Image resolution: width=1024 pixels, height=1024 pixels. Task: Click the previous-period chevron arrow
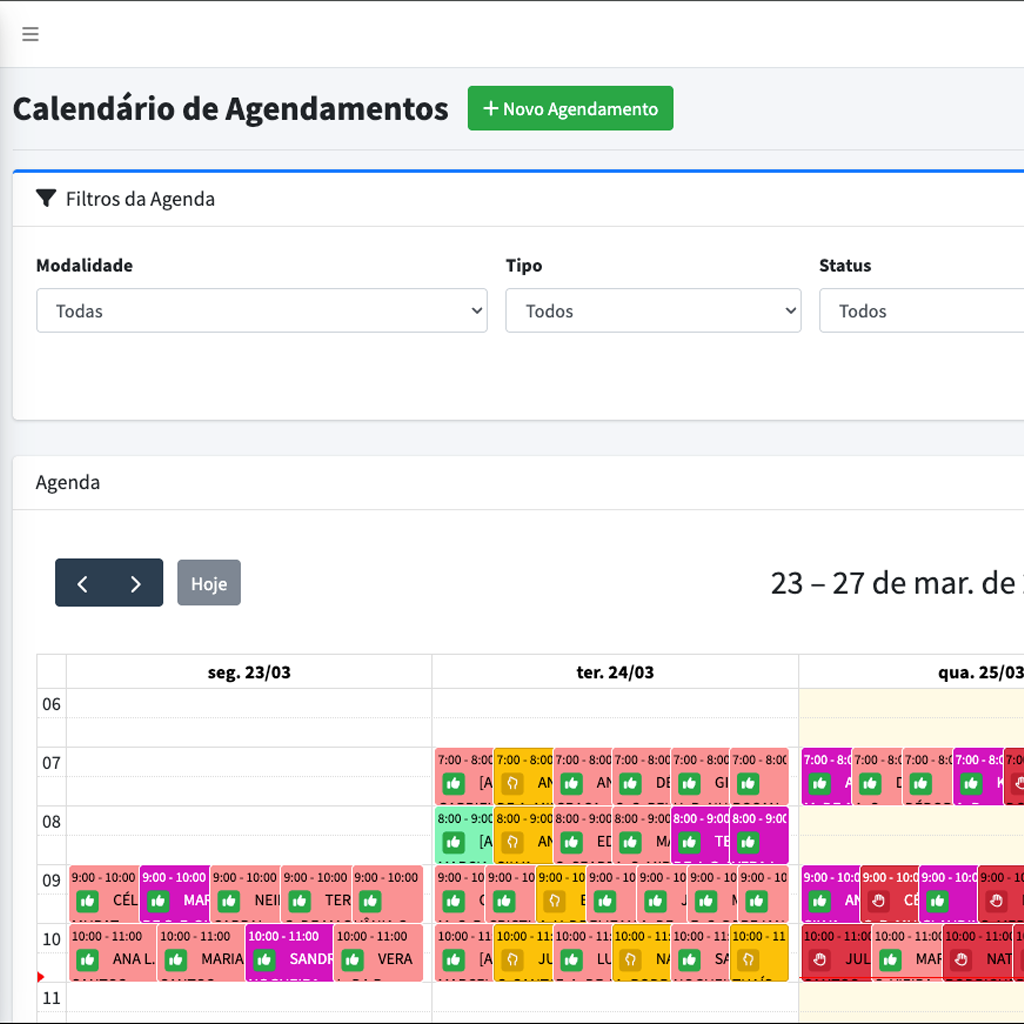[83, 582]
